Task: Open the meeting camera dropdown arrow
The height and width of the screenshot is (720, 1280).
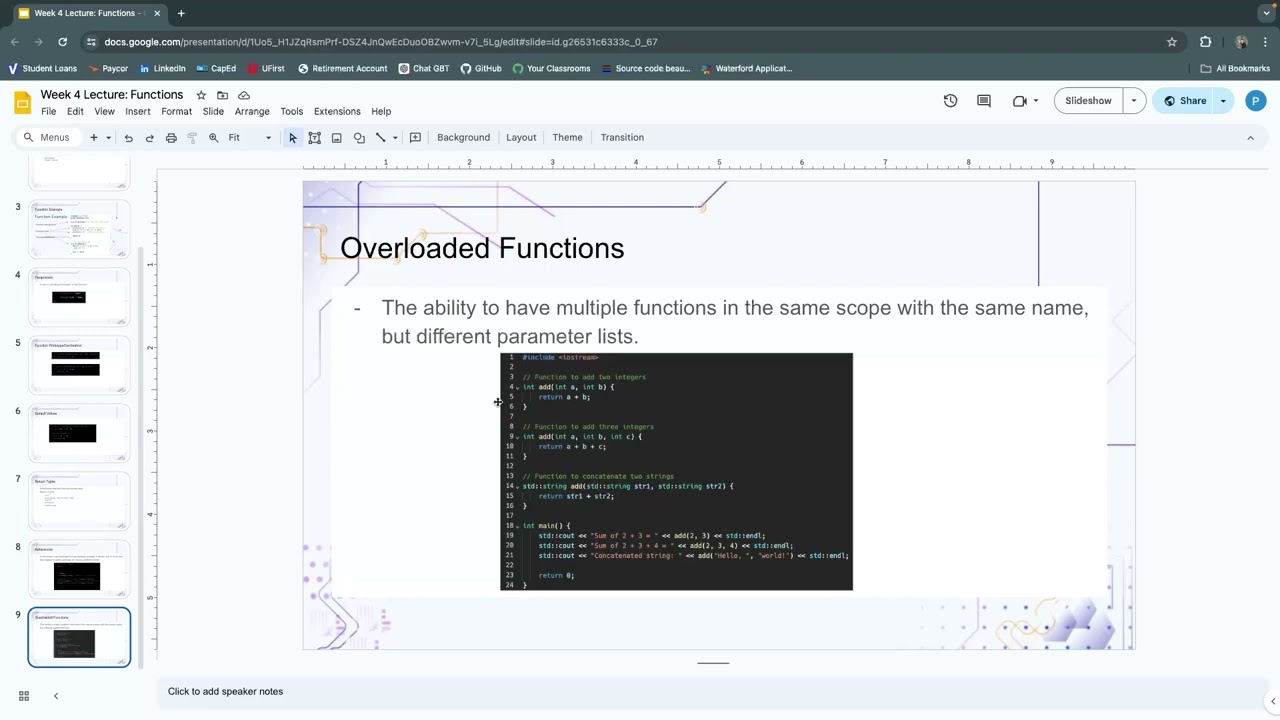Action: (x=1036, y=101)
